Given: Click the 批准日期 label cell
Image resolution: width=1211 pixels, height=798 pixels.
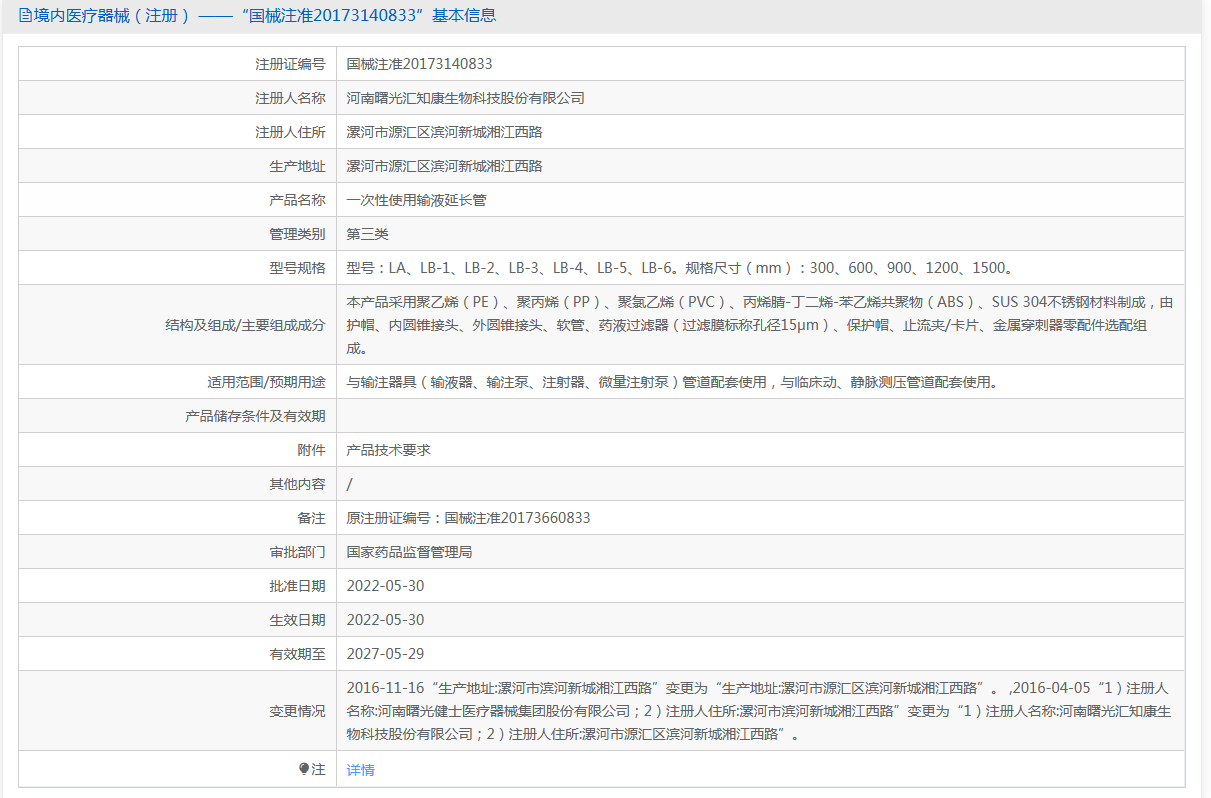Looking at the screenshot, I should [177, 586].
